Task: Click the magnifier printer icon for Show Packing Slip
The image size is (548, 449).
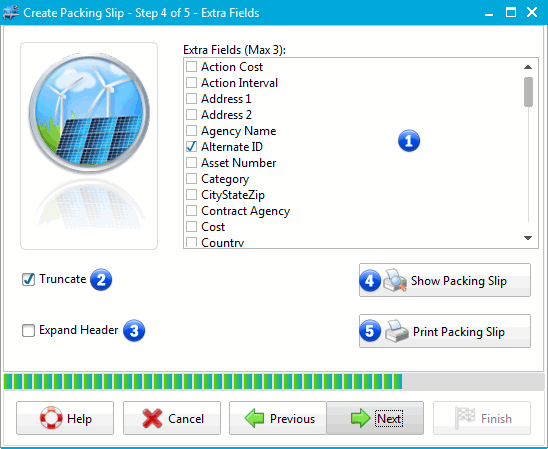Action: click(395, 280)
